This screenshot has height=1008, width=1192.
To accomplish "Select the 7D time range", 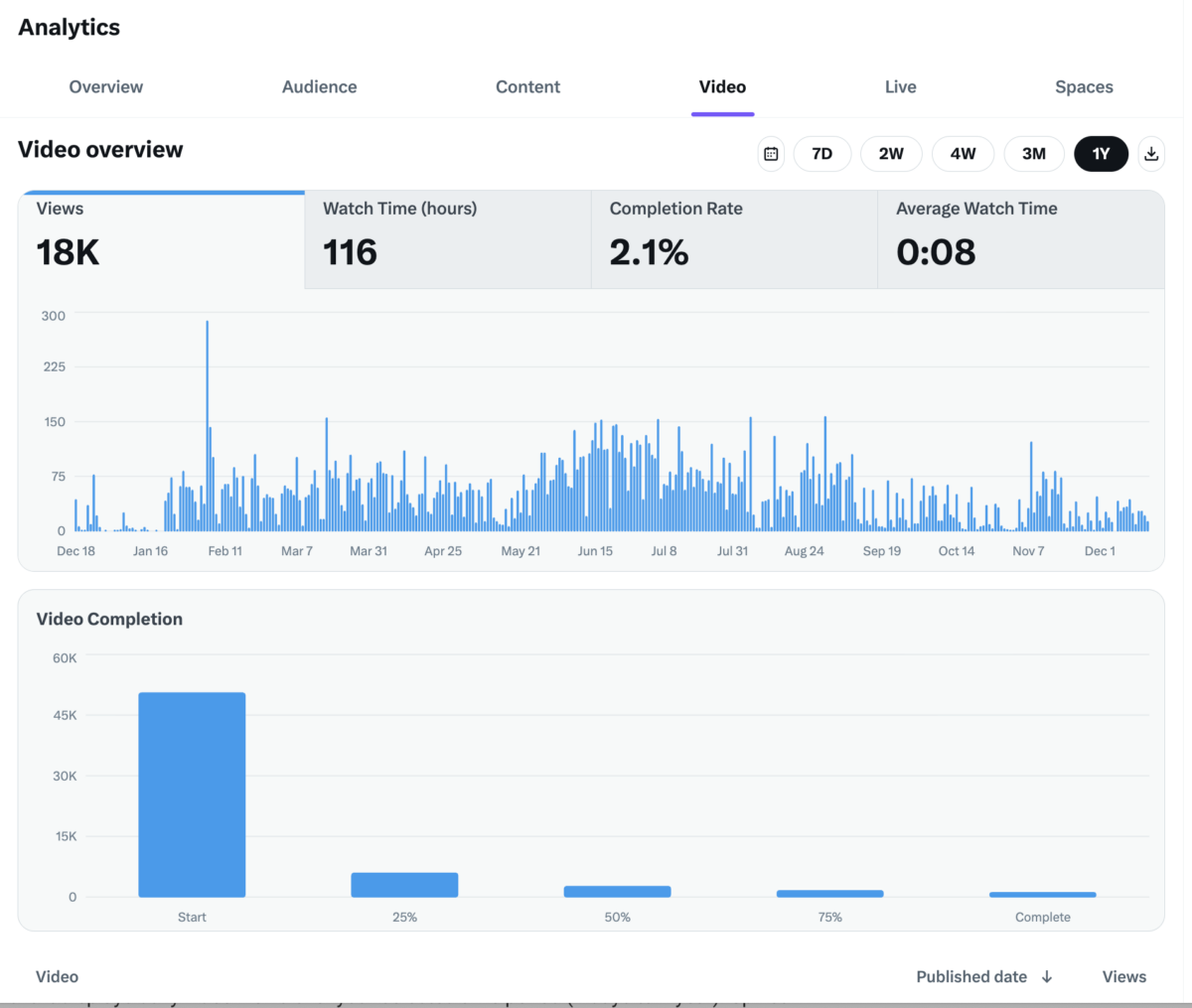I will 821,154.
